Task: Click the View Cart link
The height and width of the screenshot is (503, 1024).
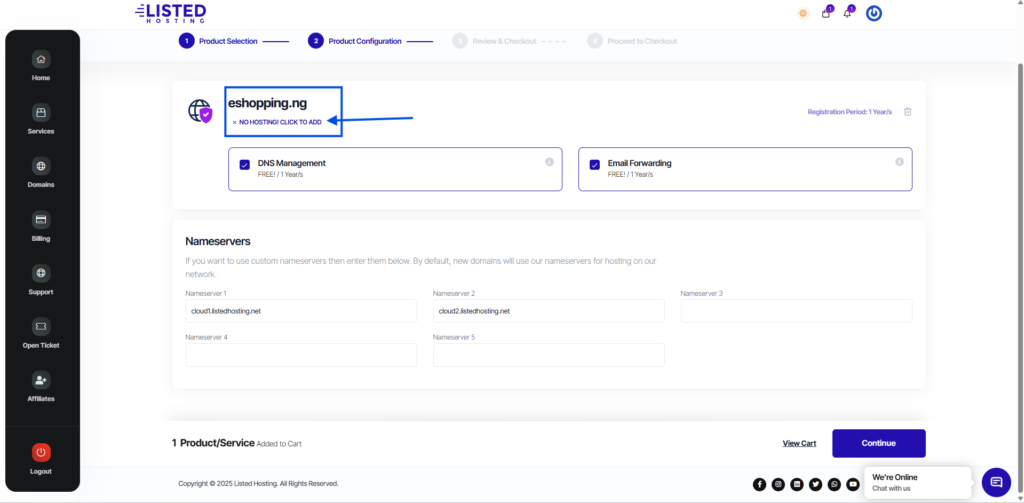Action: [x=799, y=443]
